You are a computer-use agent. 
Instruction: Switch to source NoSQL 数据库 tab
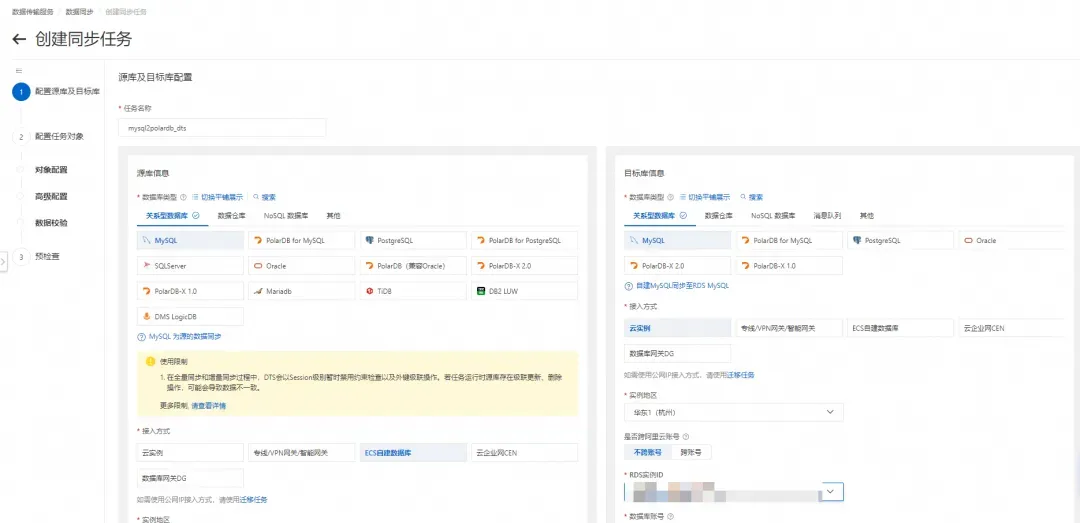coord(286,216)
